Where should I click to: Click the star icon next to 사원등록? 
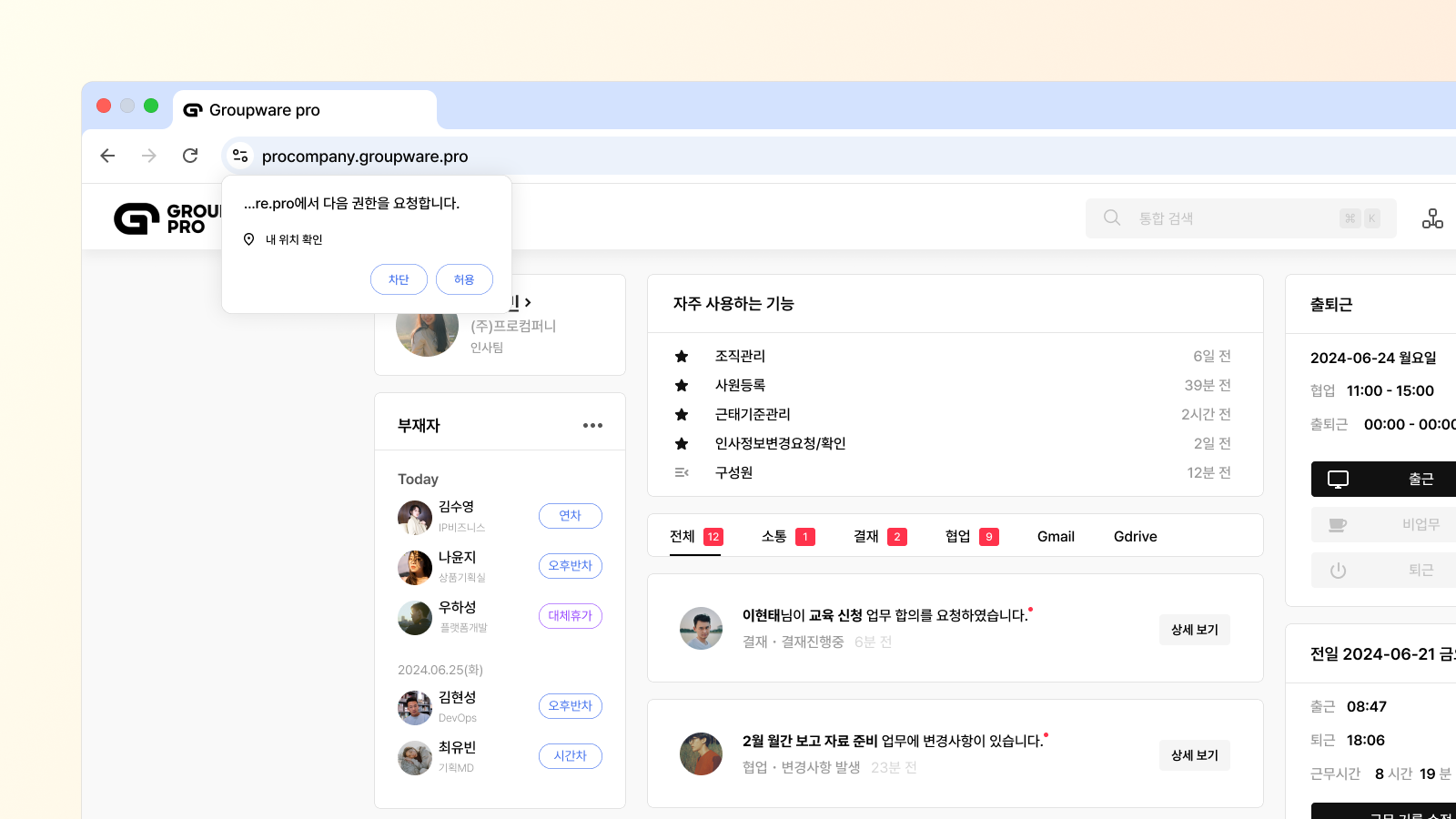(682, 385)
